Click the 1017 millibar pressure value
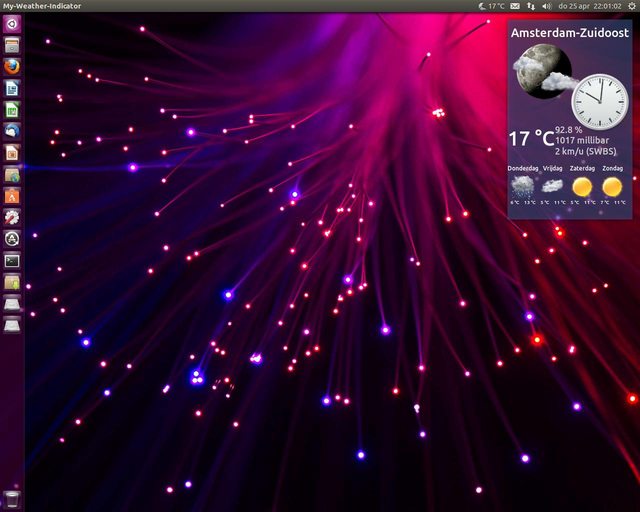Screen dimensions: 640x512 coord(582,140)
